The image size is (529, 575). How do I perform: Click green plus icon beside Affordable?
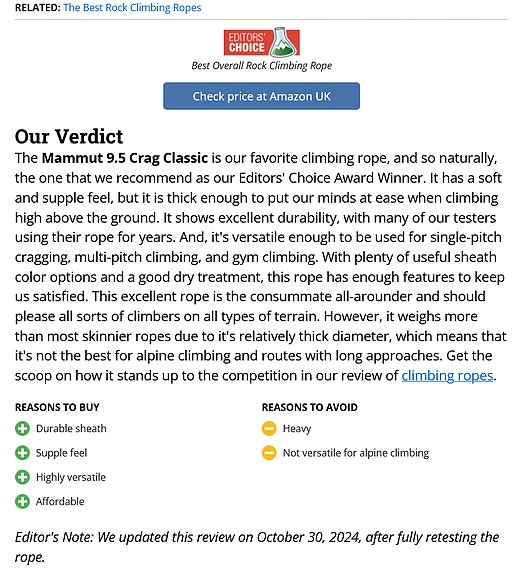point(22,501)
